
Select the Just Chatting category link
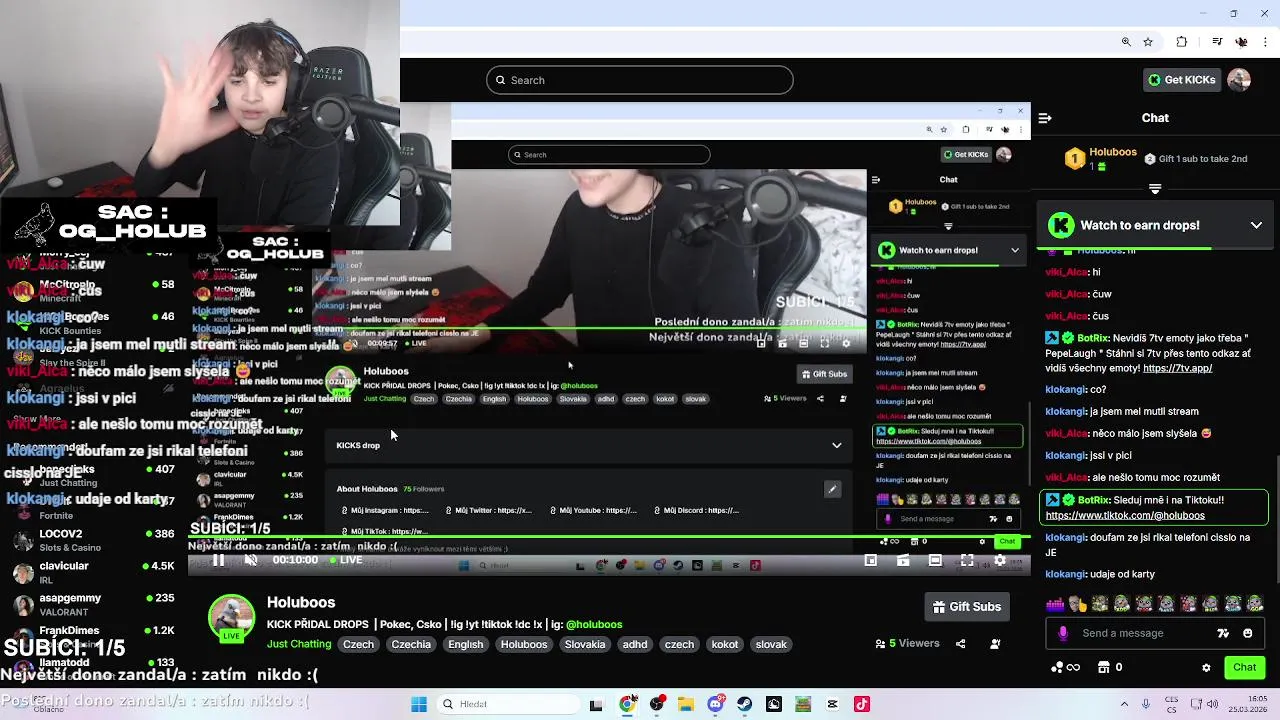point(299,644)
